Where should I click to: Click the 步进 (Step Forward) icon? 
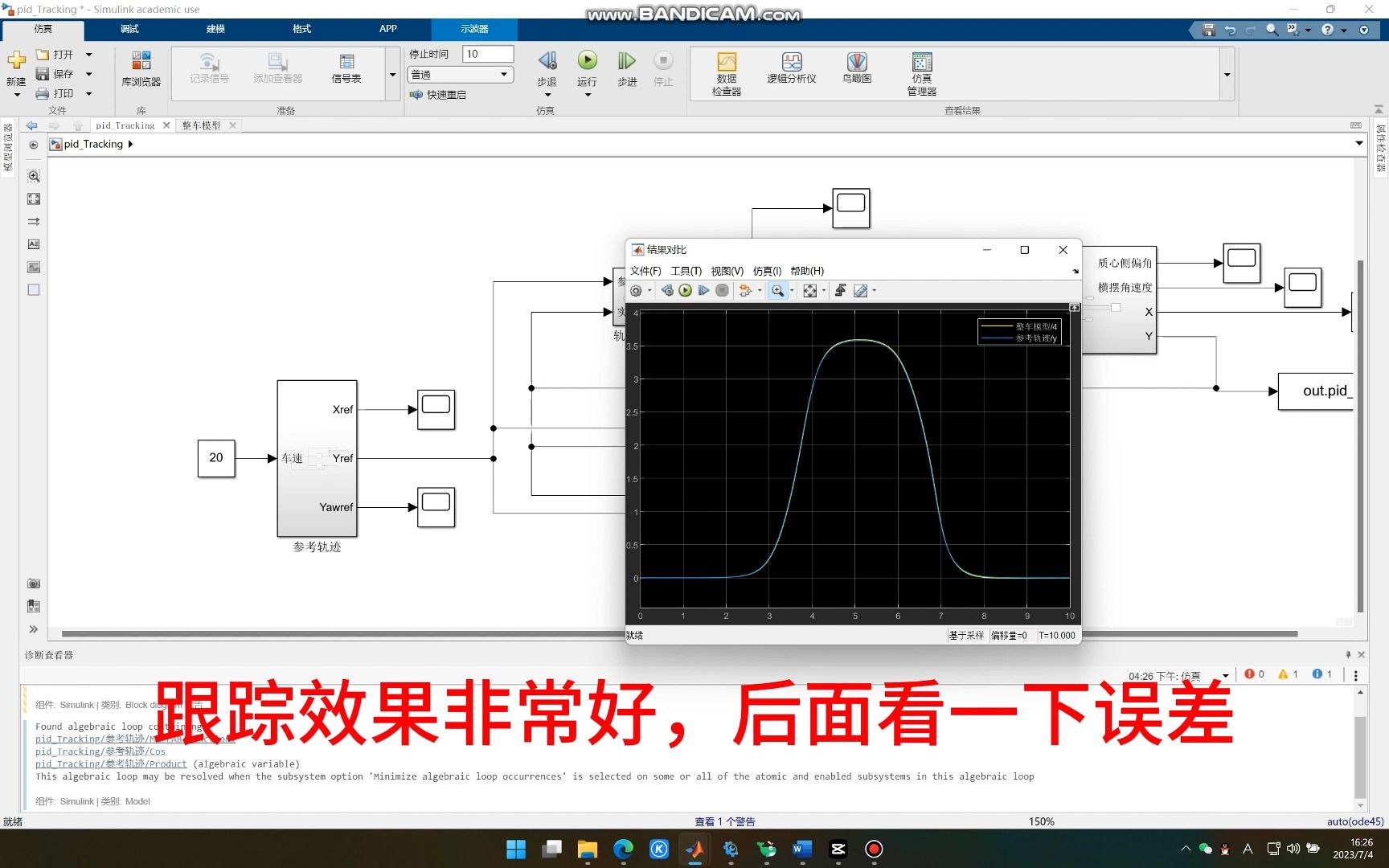click(x=626, y=62)
